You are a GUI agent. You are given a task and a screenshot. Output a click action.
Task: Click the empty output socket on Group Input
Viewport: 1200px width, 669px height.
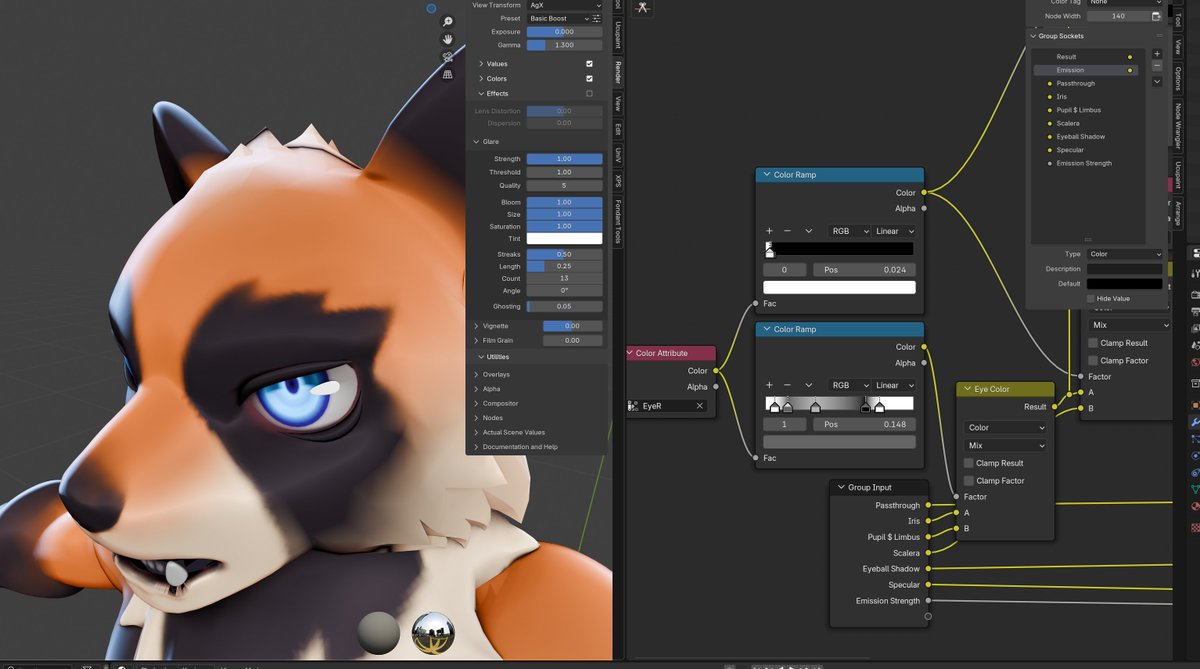click(x=928, y=617)
